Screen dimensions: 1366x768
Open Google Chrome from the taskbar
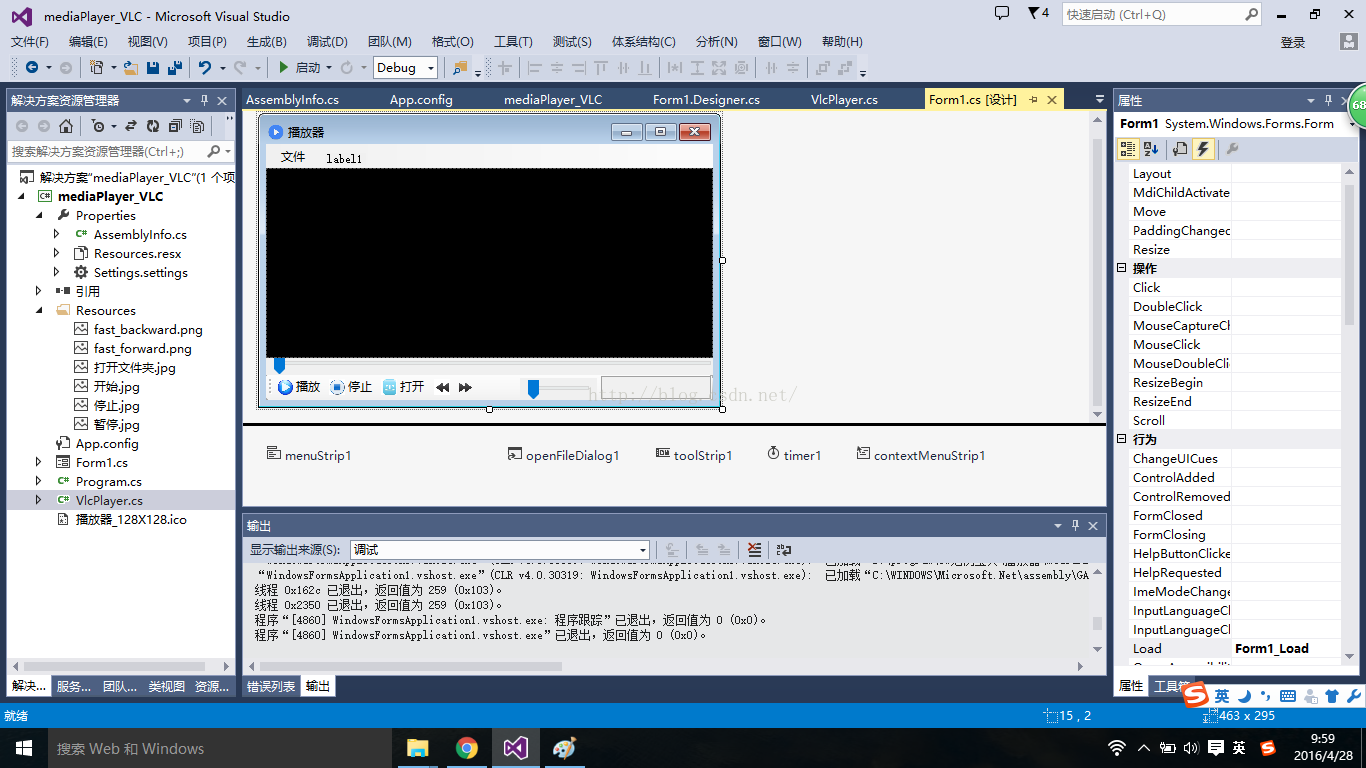(x=467, y=748)
